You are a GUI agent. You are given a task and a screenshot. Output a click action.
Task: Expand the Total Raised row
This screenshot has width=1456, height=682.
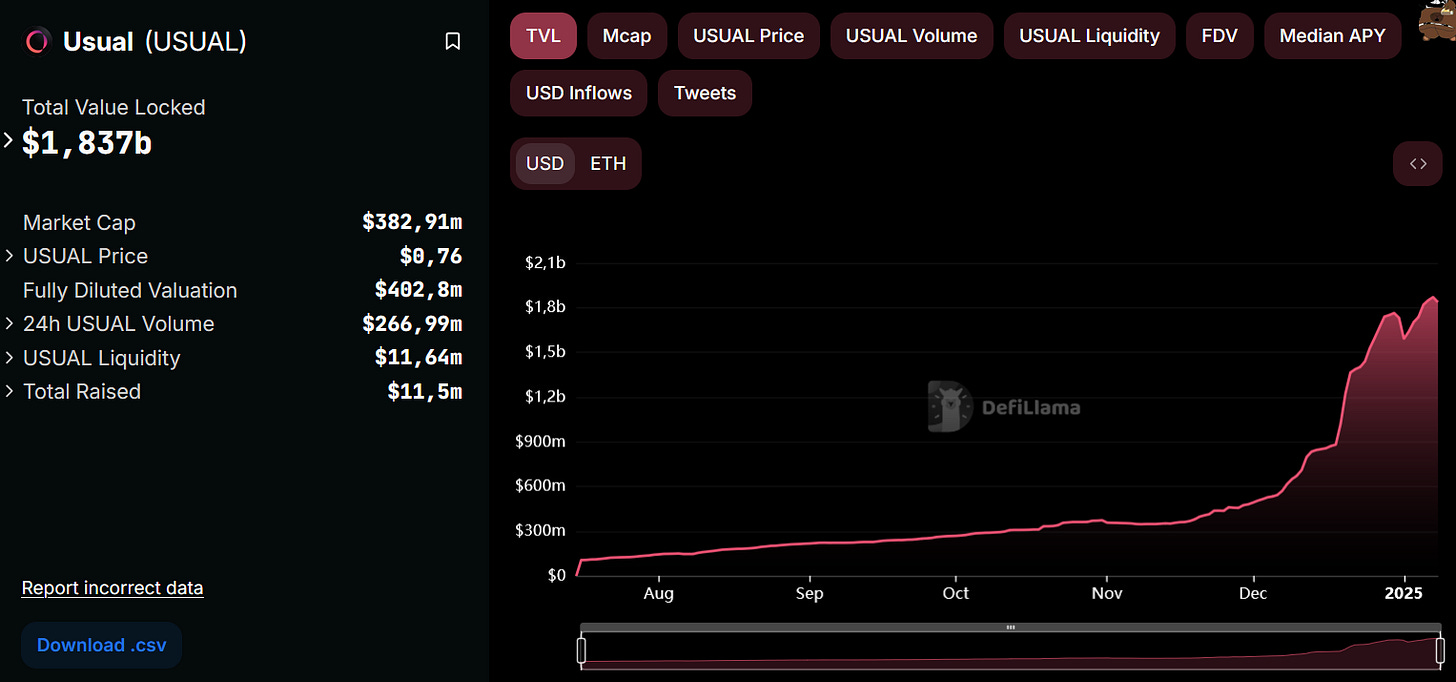pyautogui.click(x=9, y=392)
